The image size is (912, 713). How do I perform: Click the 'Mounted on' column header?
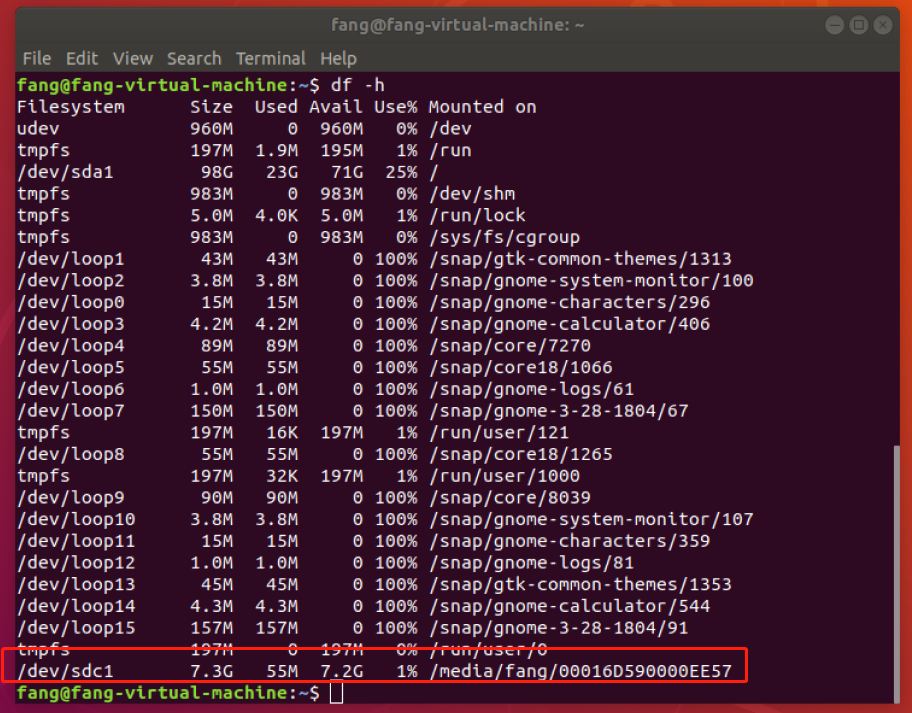coord(482,107)
